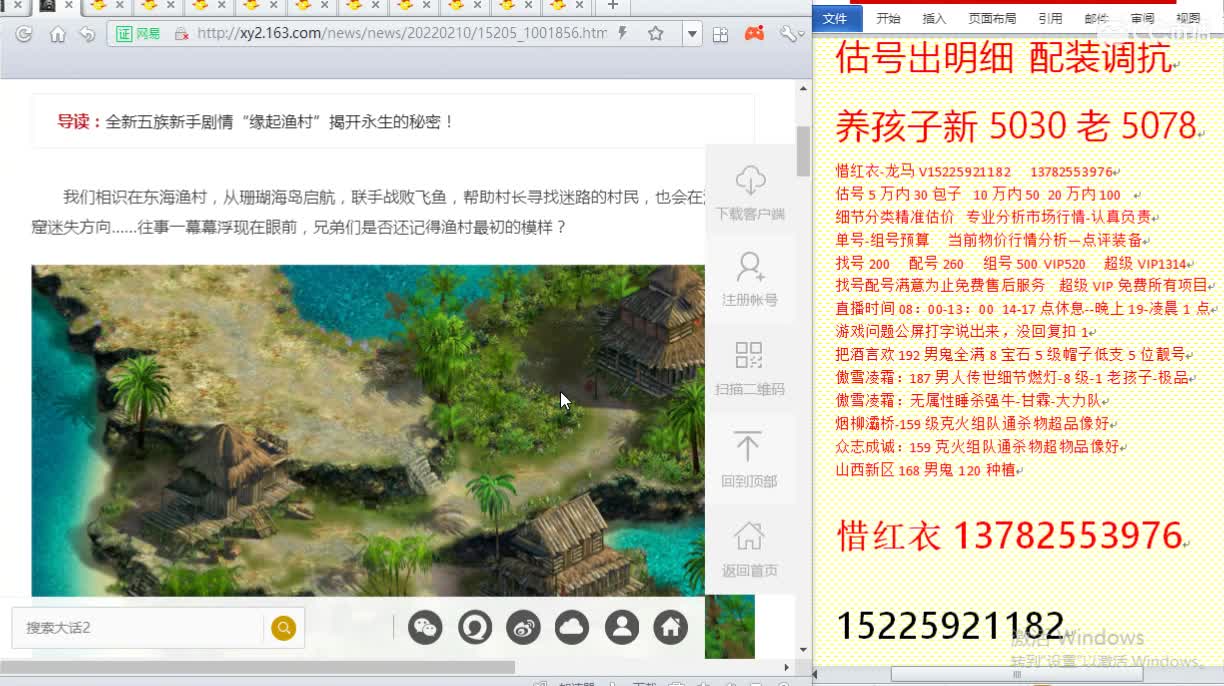Screen dimensions: 1224x686
Task: Click the cloud icon in bottom bar
Action: (x=572, y=627)
